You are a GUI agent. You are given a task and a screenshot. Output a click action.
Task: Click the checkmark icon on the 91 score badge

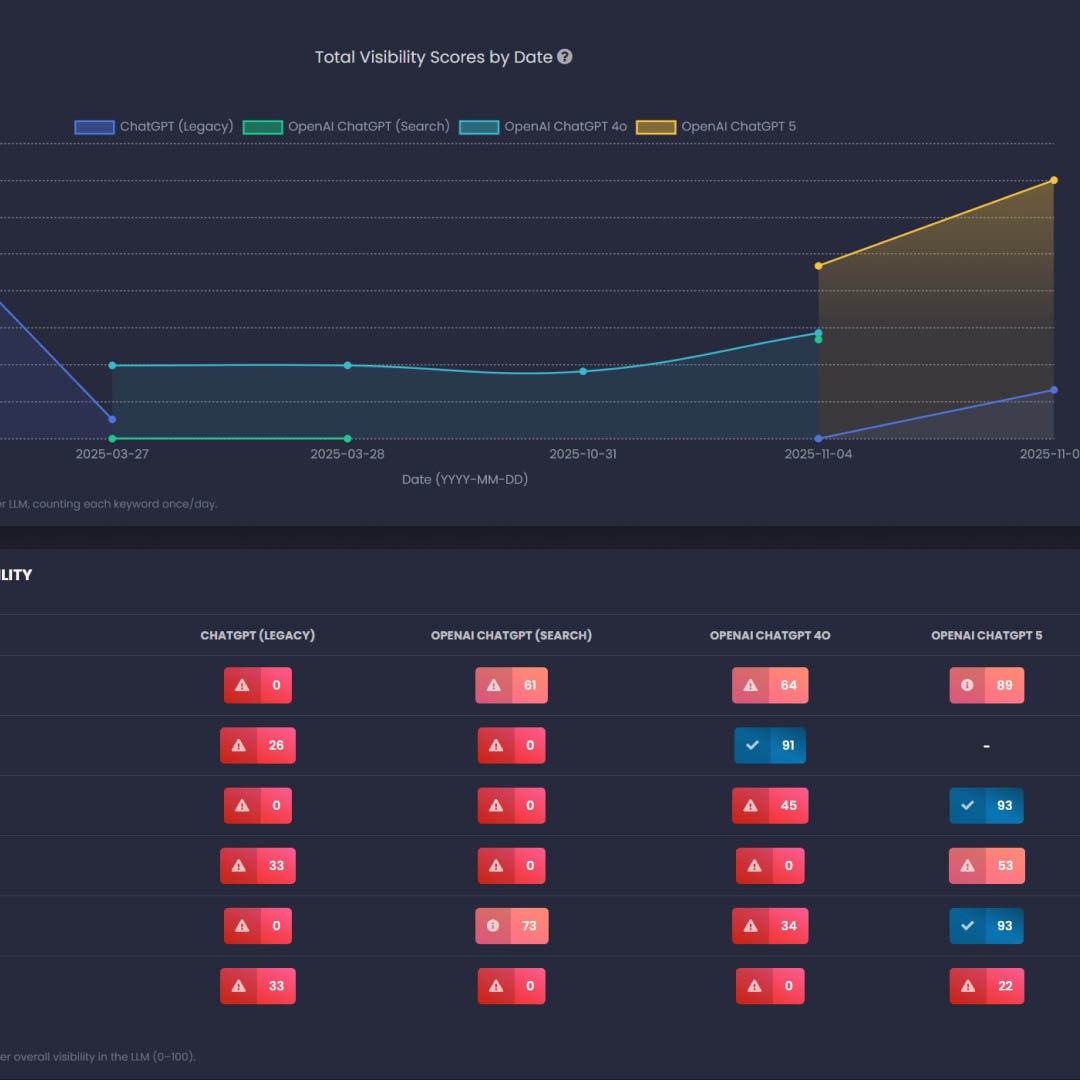coord(752,746)
